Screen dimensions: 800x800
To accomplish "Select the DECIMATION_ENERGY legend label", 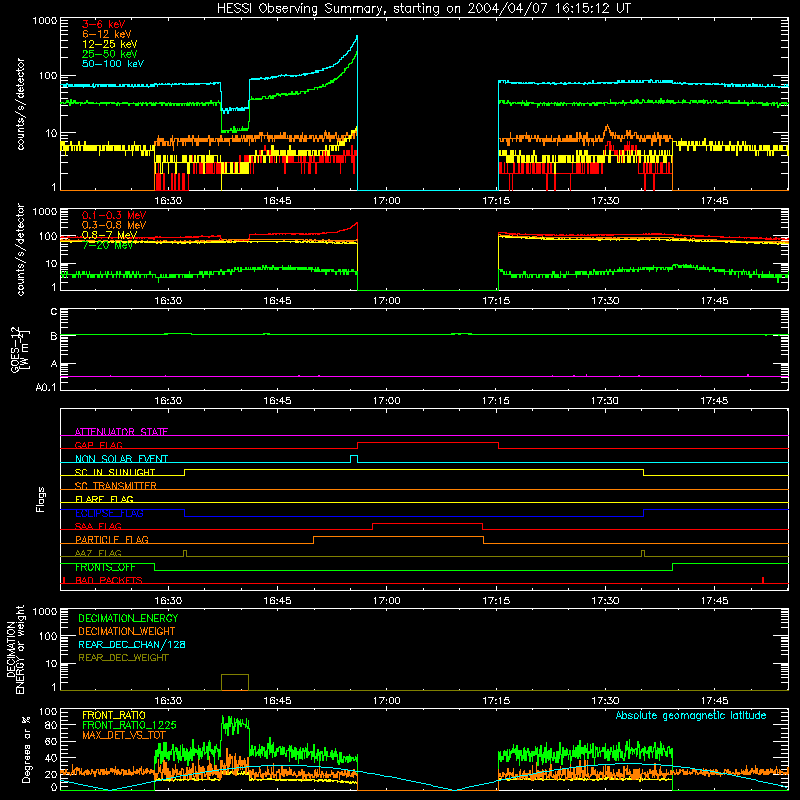I will tap(128, 618).
